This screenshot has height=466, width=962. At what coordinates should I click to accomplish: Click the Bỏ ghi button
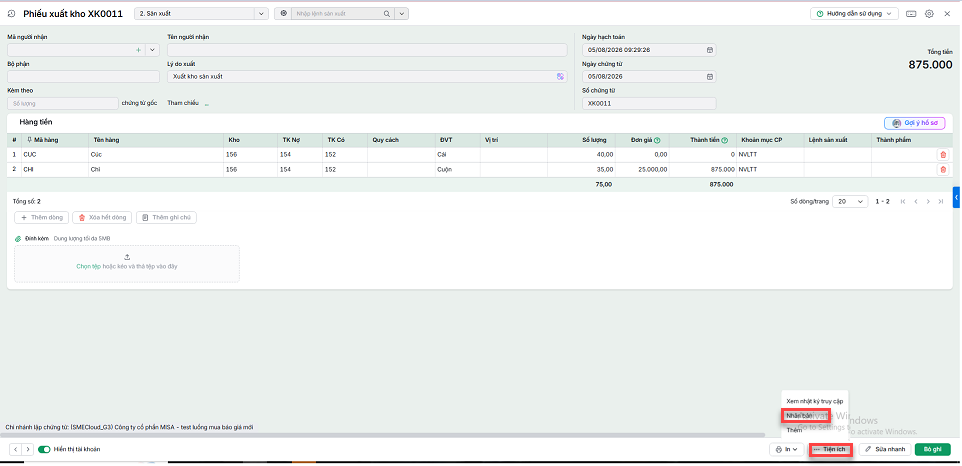click(x=933, y=449)
